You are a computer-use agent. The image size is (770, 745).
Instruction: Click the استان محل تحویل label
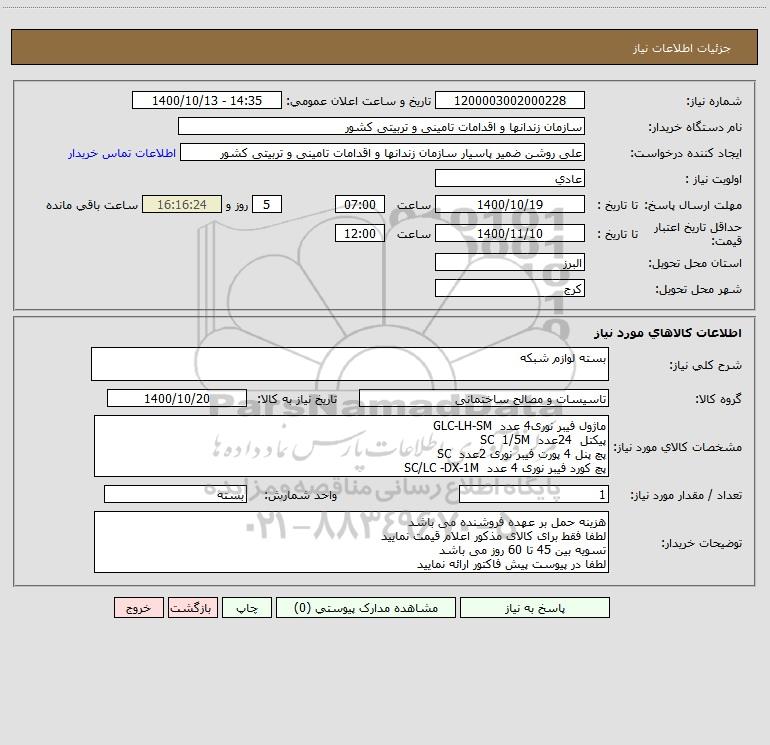(x=695, y=264)
